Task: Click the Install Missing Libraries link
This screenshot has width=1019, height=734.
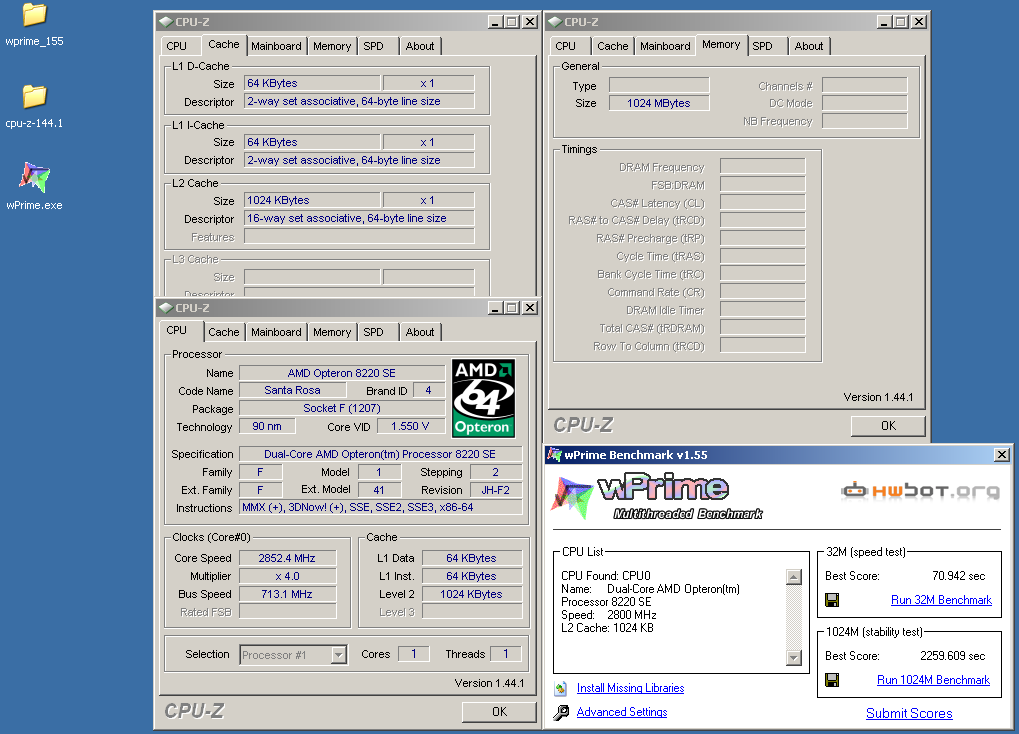Action: pos(630,688)
